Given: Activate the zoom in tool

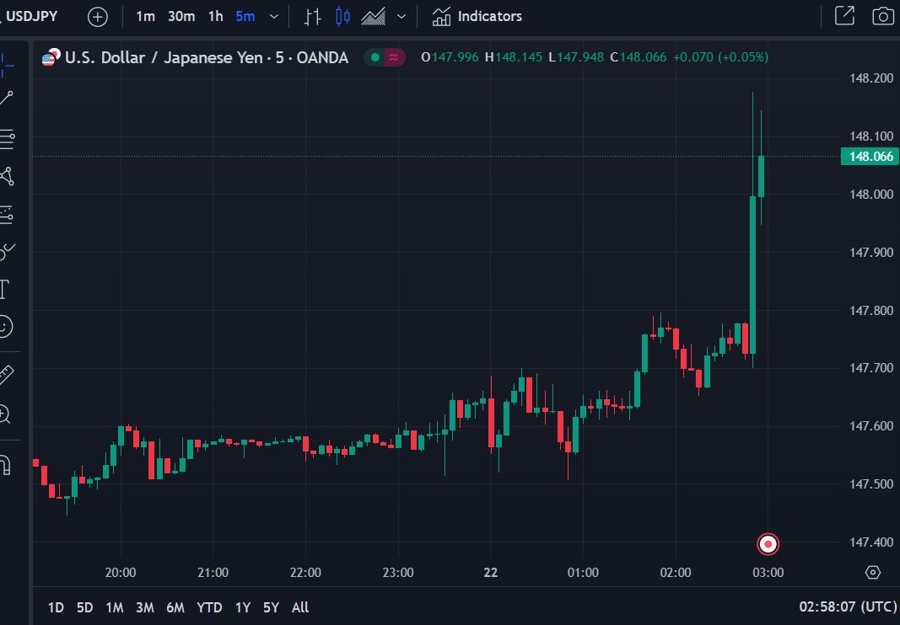Looking at the screenshot, I should (5, 414).
